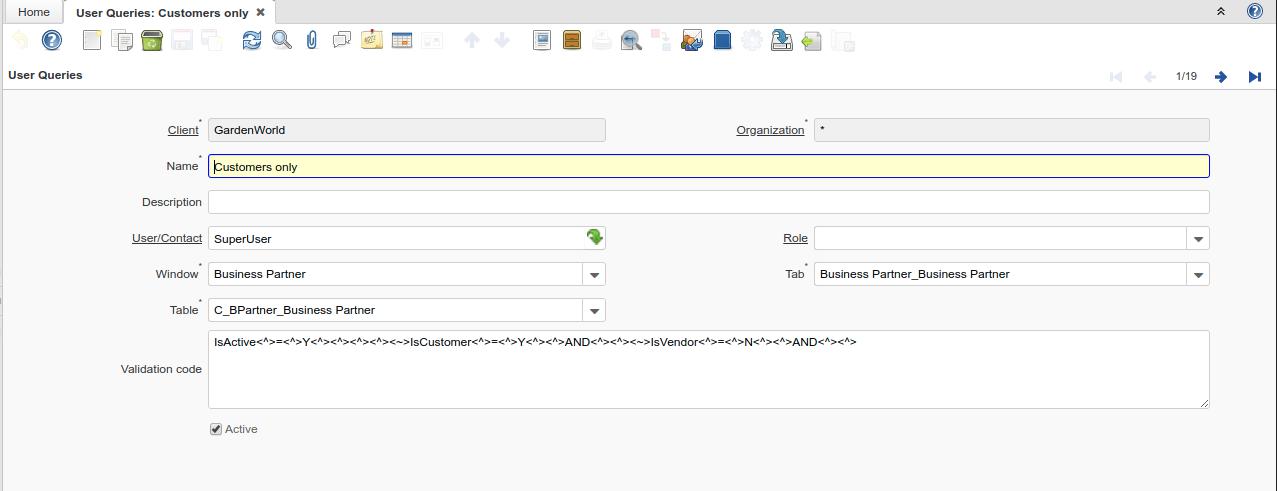Open the Chat speech bubbles icon
1277x491 pixels.
point(342,40)
